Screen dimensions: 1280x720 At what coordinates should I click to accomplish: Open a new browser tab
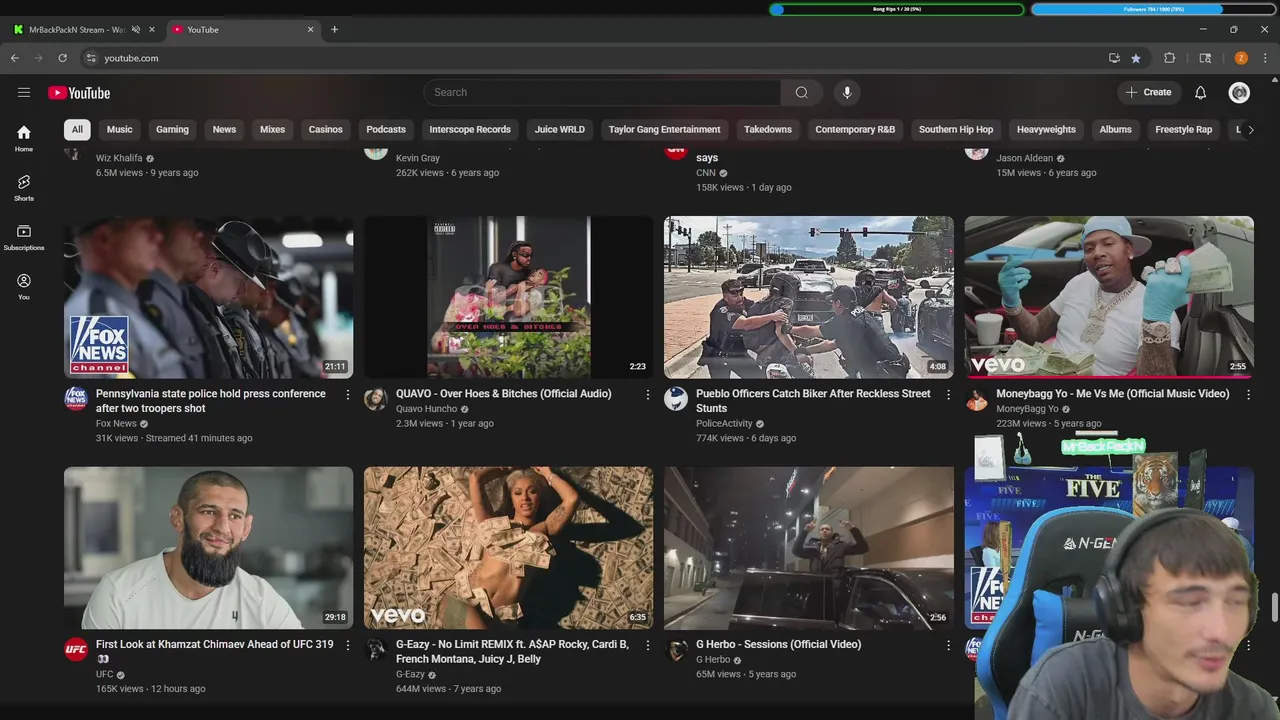click(x=334, y=29)
